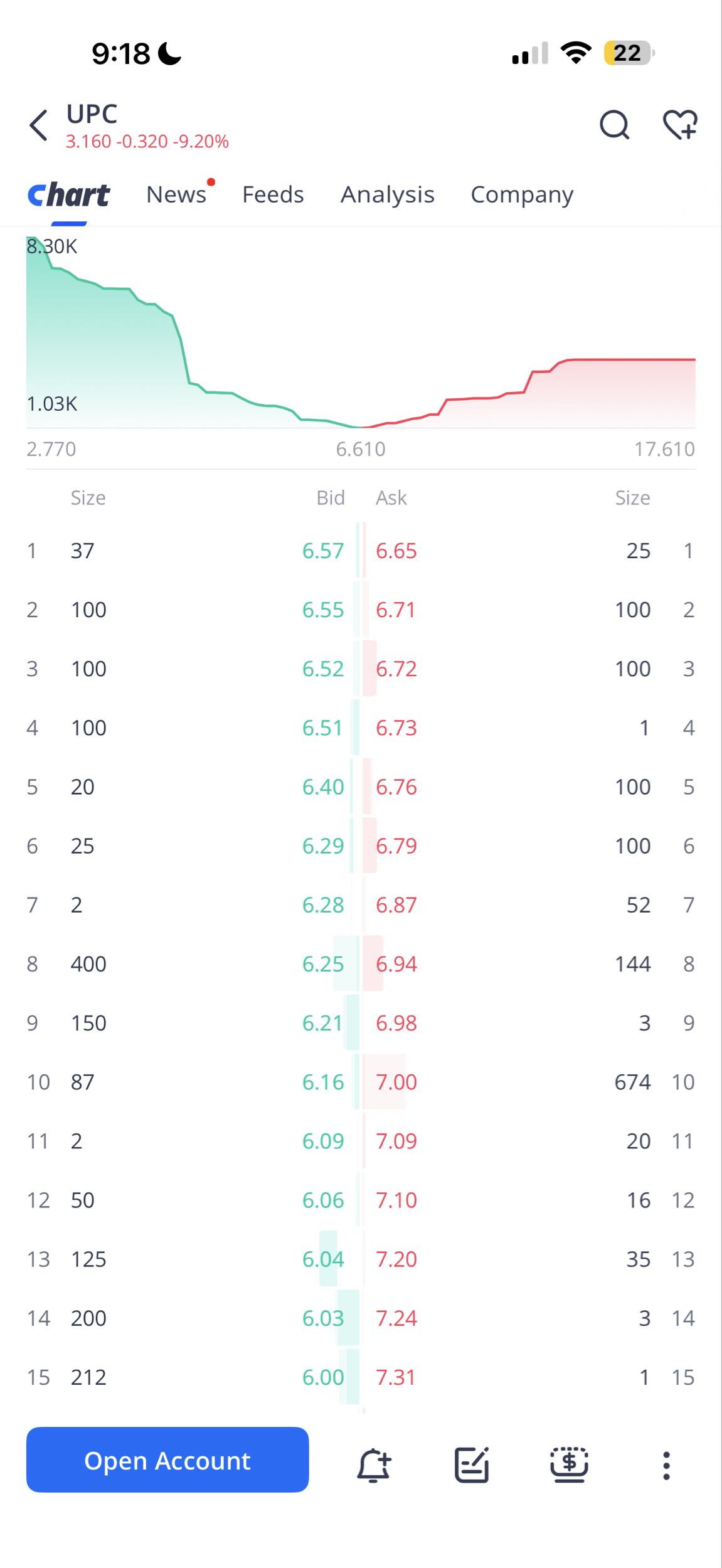Select the Analysis tab

coord(387,195)
